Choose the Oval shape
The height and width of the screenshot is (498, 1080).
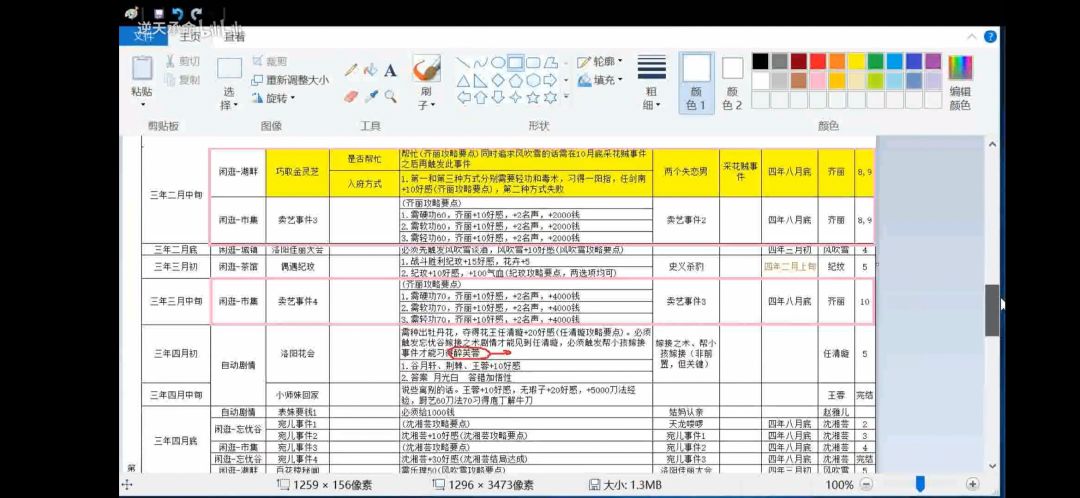click(497, 63)
